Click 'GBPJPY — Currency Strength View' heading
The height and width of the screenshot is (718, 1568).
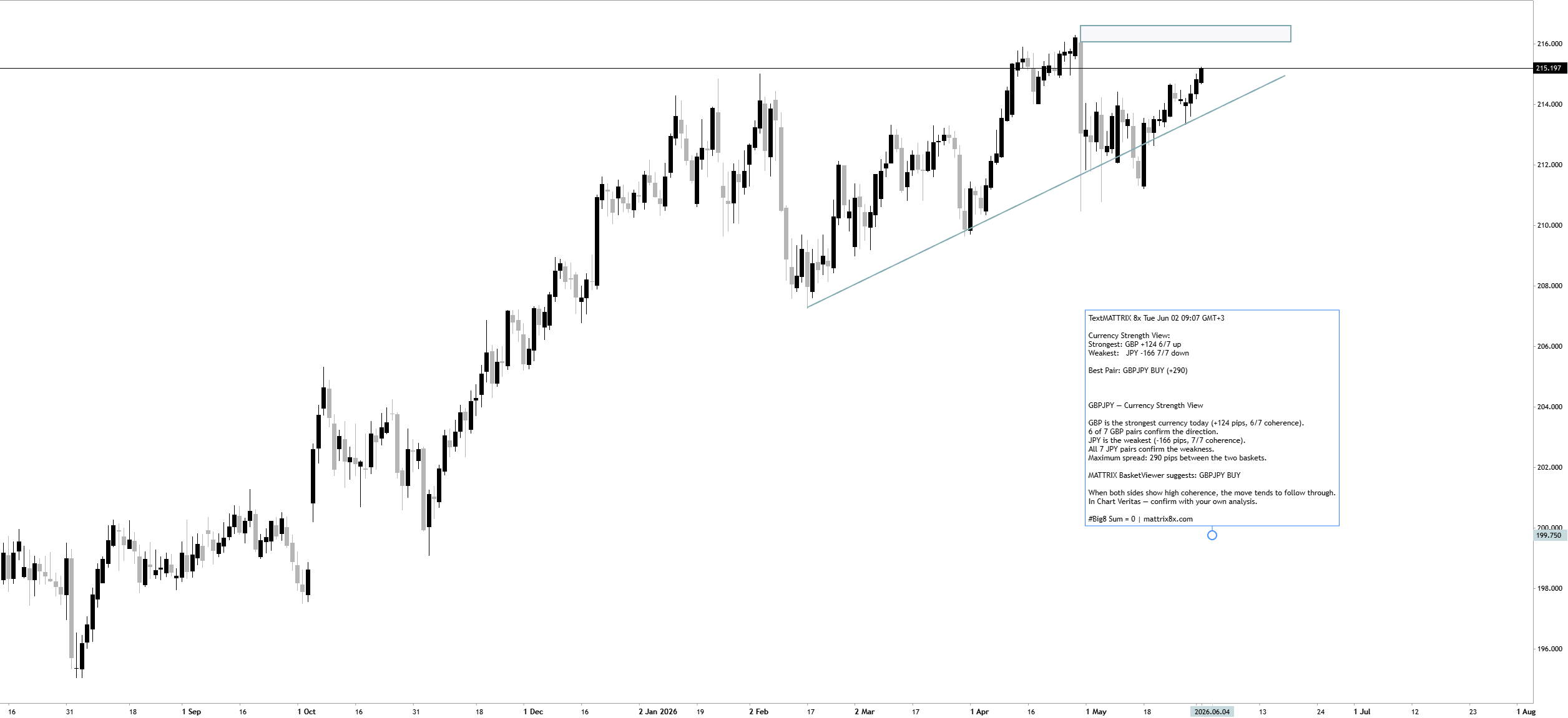(x=1145, y=405)
